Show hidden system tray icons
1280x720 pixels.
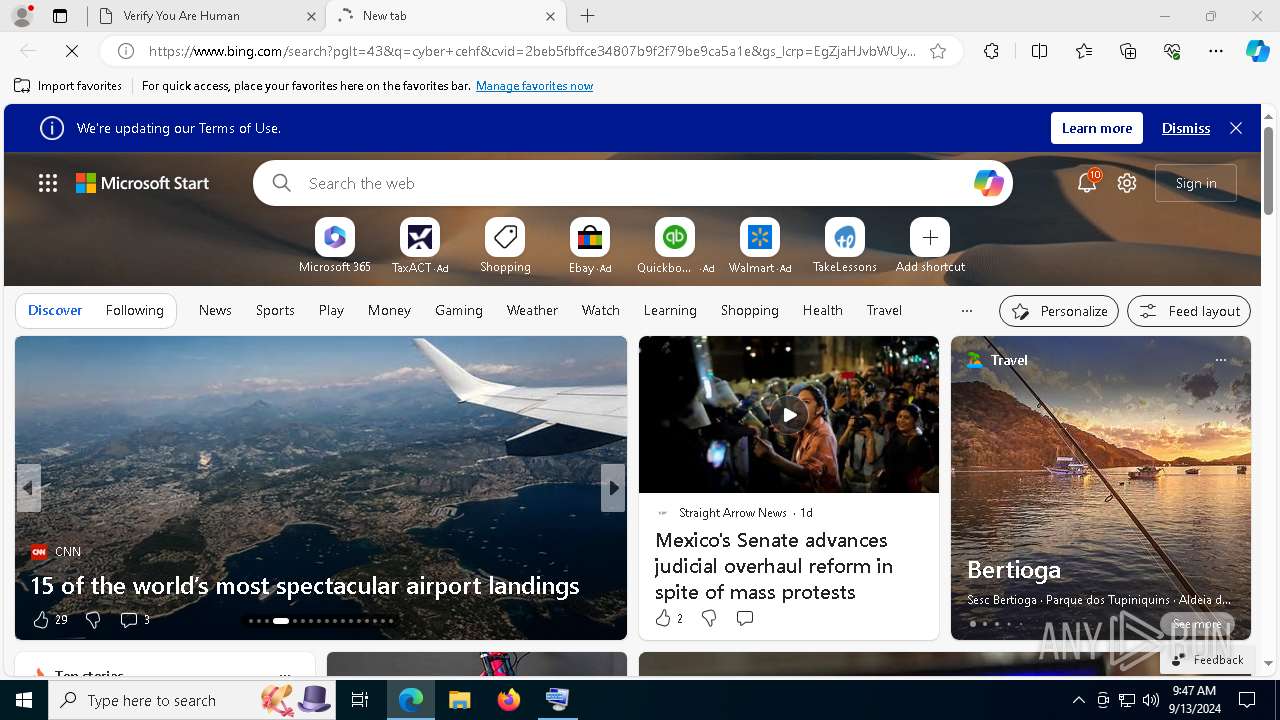pos(1078,700)
